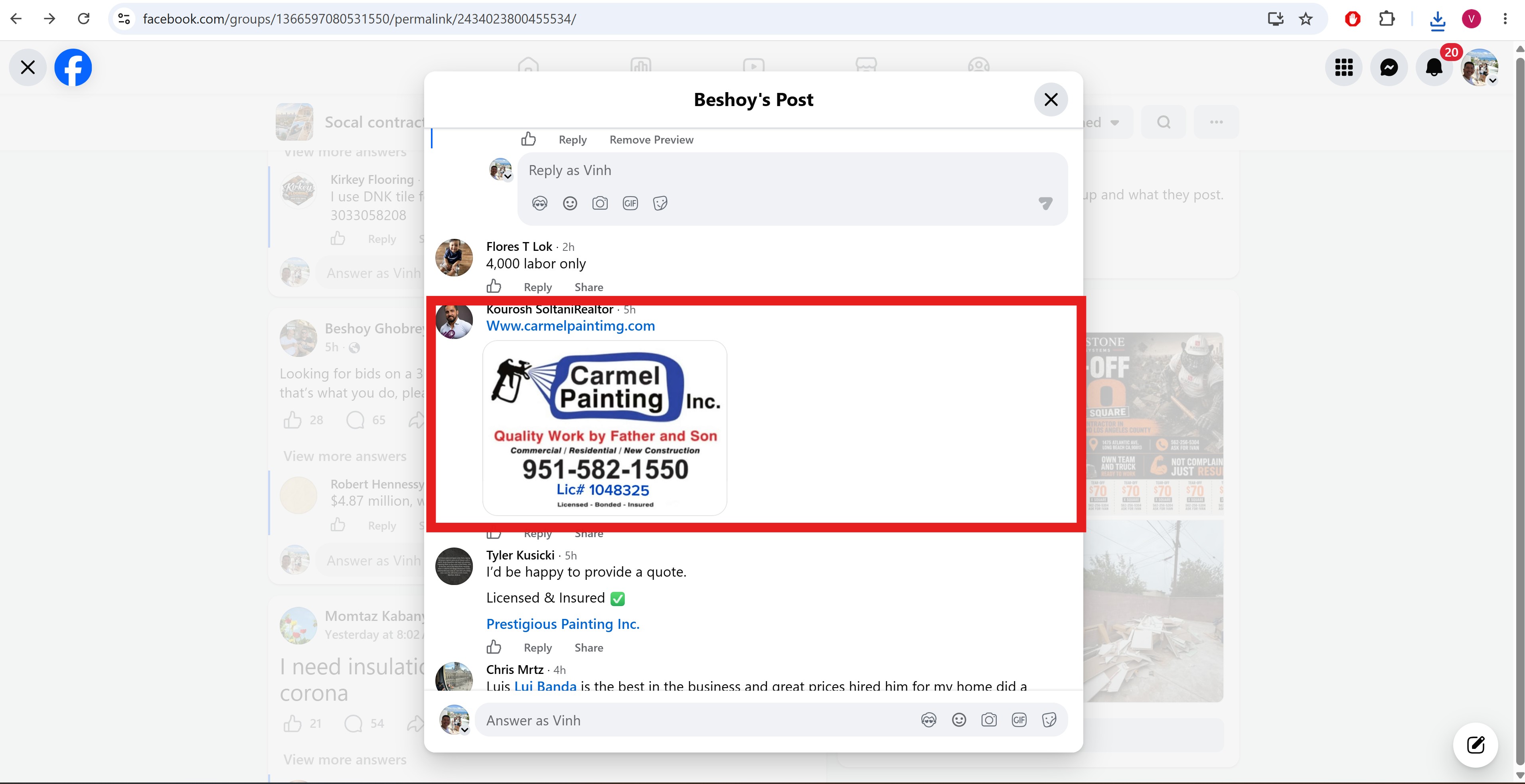
Task: Like Flores T Lok's comment
Action: 494,287
